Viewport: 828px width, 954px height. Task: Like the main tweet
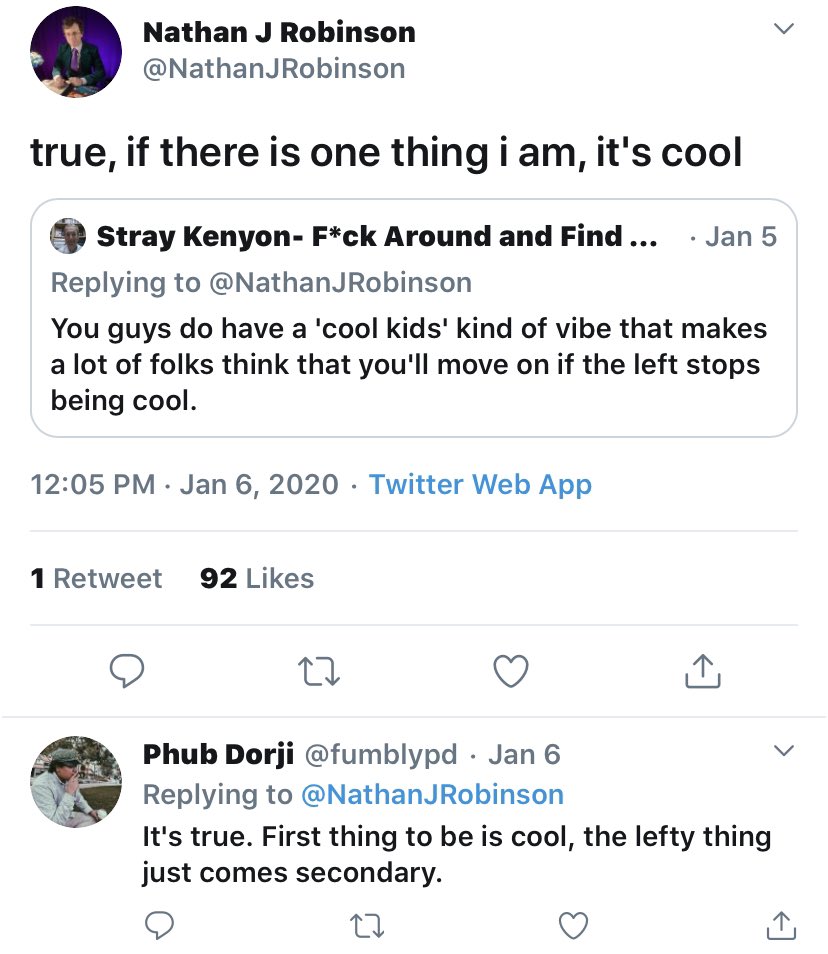point(511,672)
